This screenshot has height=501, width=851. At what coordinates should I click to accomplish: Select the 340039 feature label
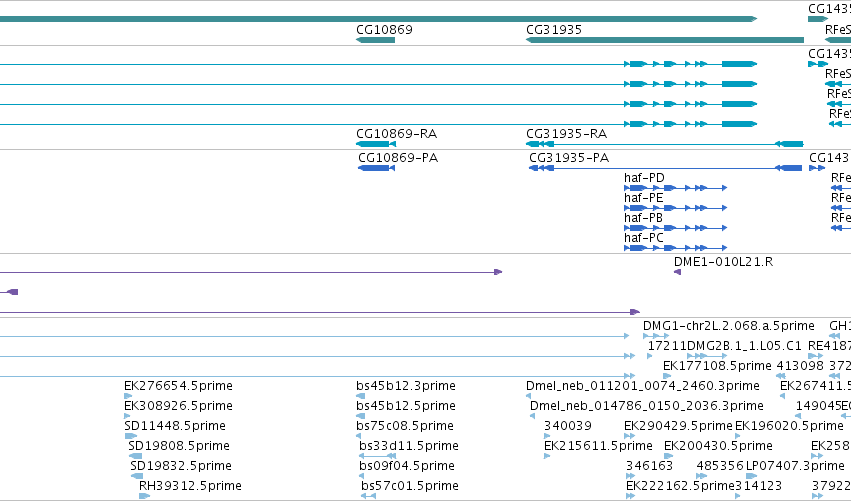tap(568, 426)
